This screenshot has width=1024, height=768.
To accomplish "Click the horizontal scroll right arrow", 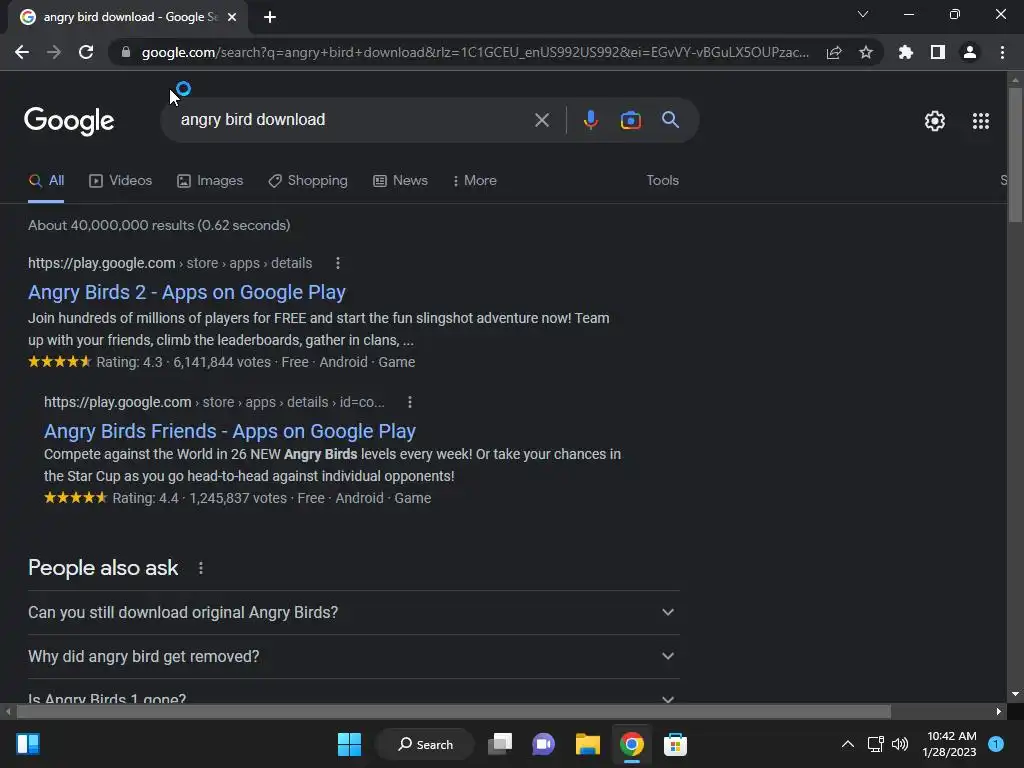I will coord(999,711).
